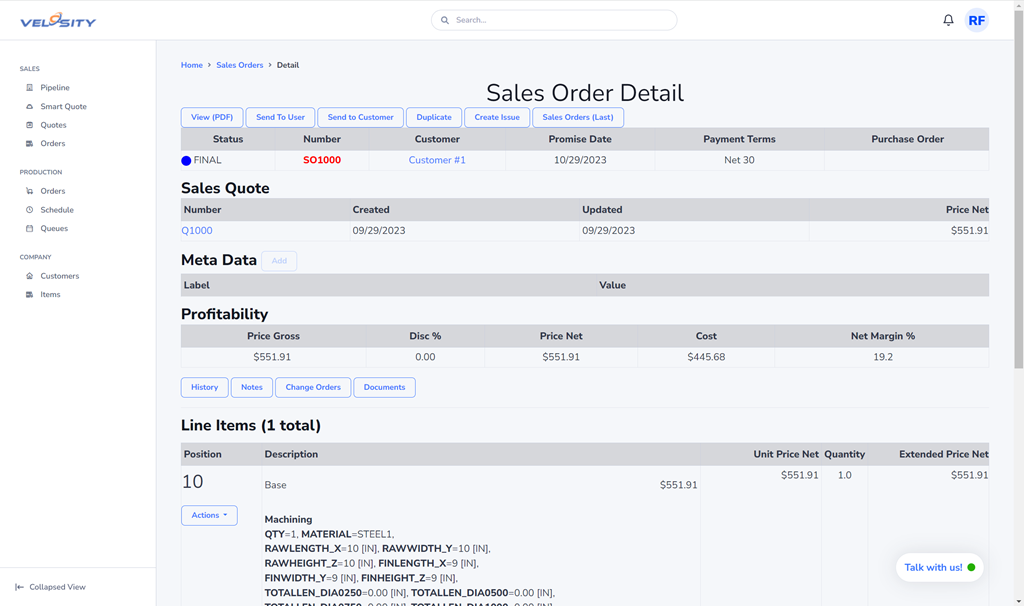Click the Send to Customer button
The image size is (1024, 606).
click(x=360, y=118)
